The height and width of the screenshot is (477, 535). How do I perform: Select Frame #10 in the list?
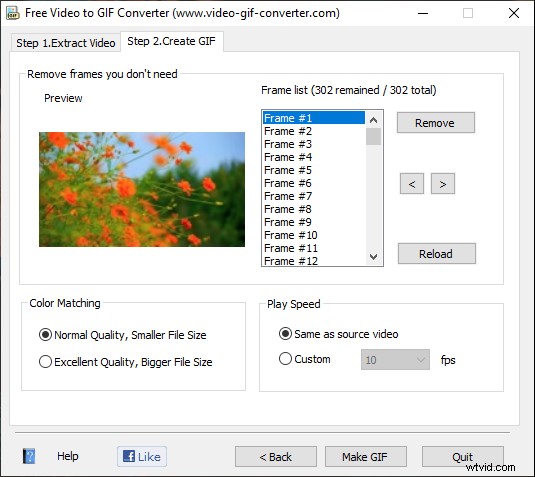click(x=314, y=235)
